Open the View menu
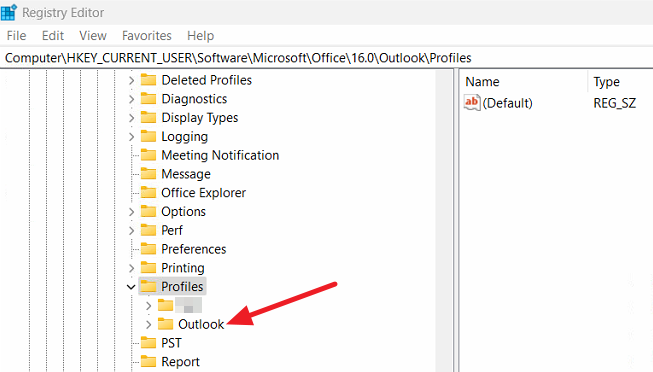 [x=93, y=36]
